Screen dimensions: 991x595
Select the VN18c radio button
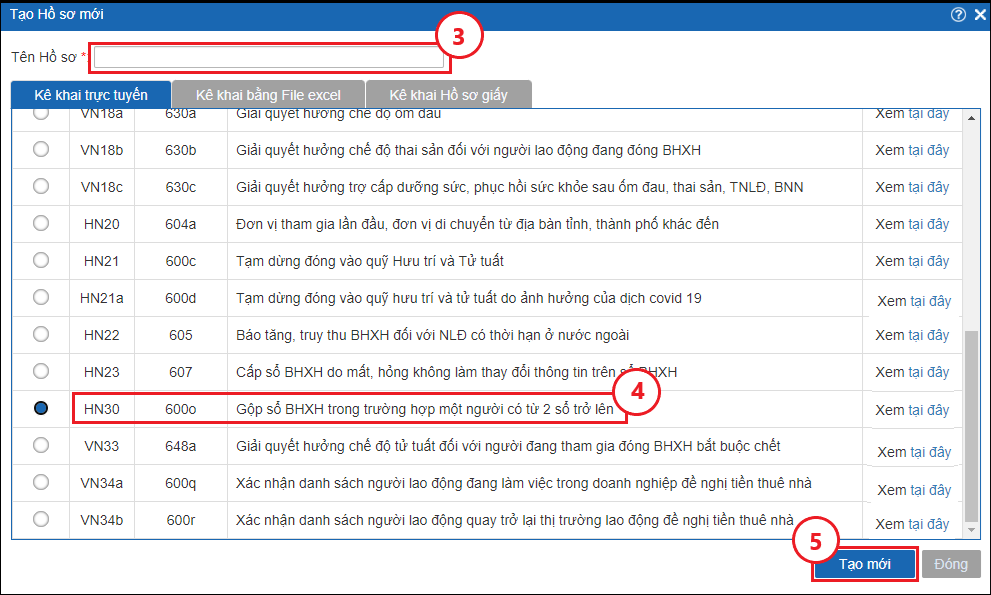click(41, 186)
